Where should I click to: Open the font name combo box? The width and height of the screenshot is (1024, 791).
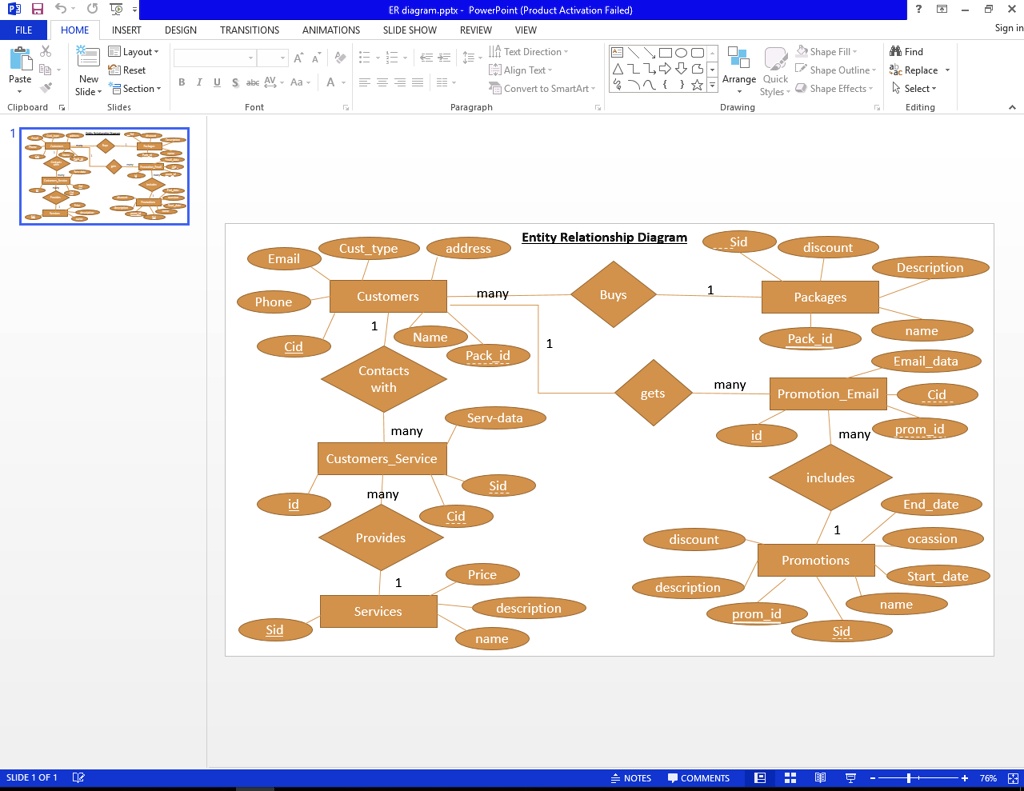[214, 58]
